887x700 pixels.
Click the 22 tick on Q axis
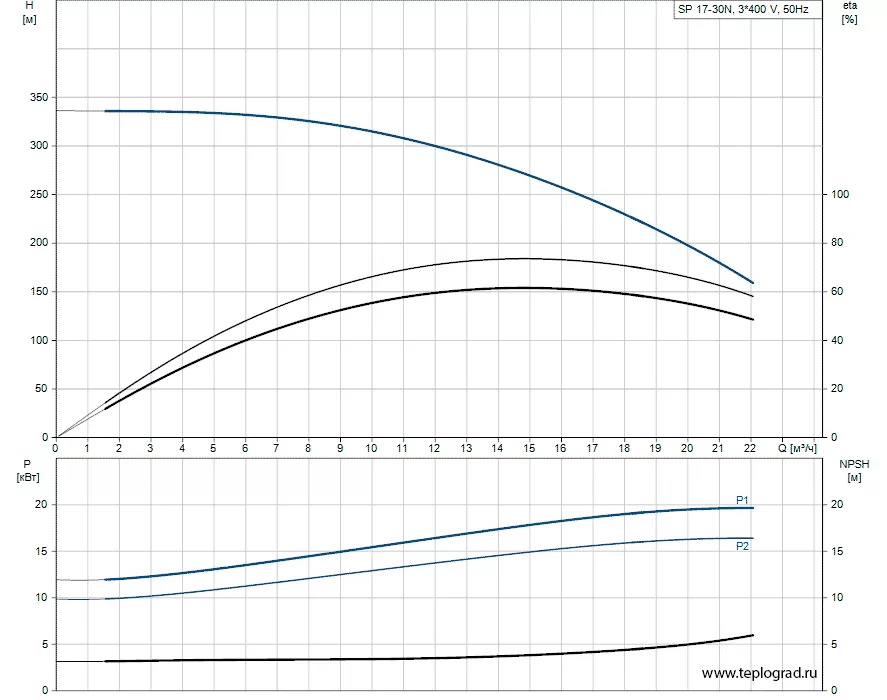pos(750,449)
